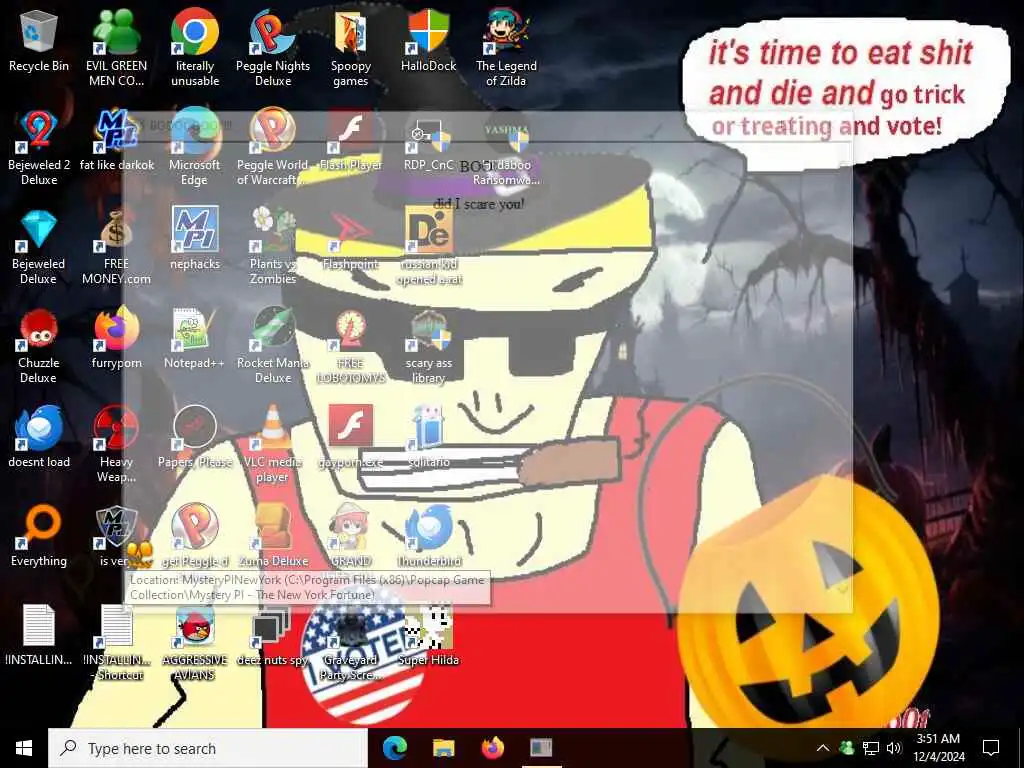
Task: Open File Explorer from the taskbar
Action: [444, 748]
